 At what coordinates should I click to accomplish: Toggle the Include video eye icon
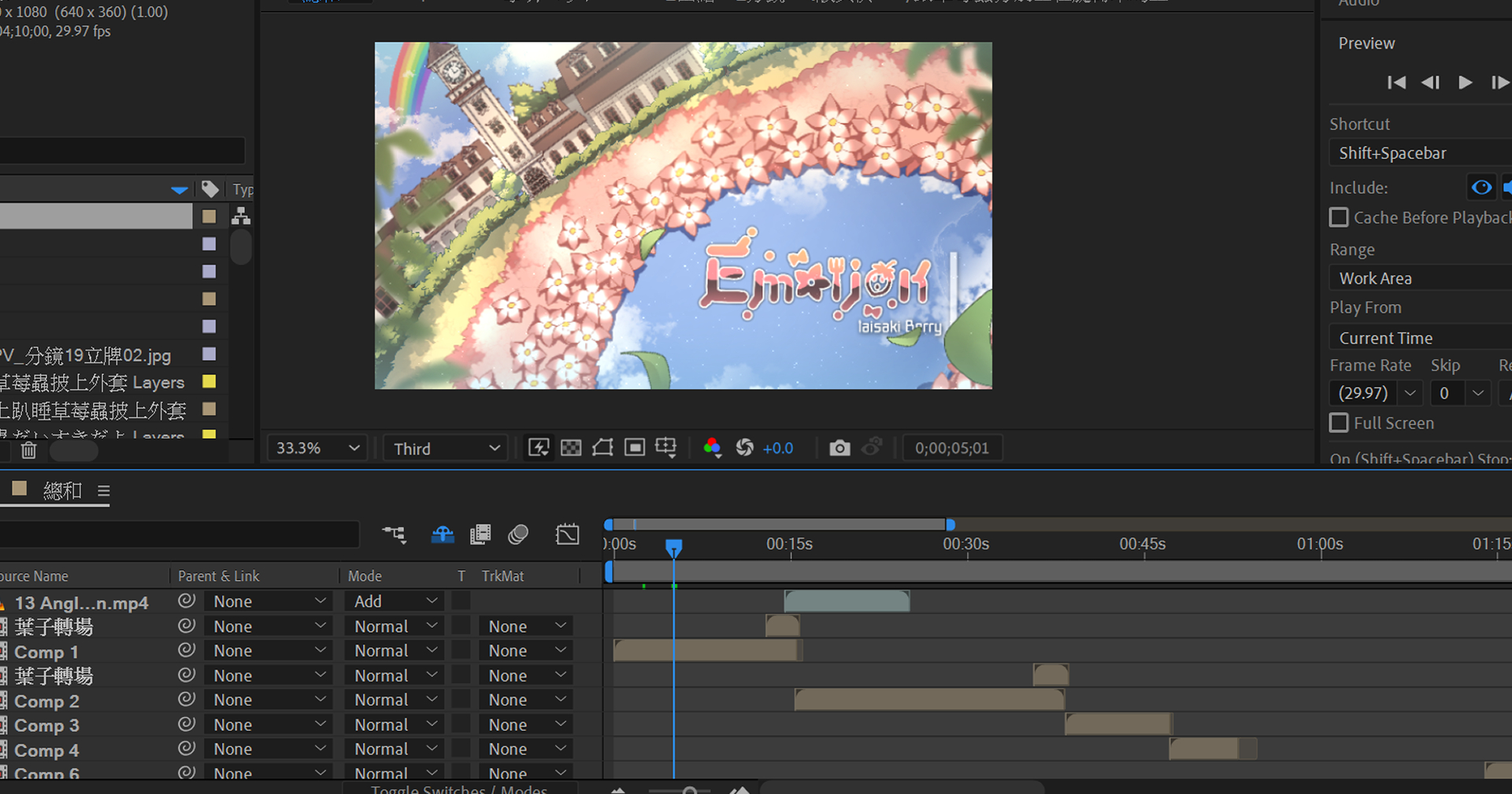point(1481,187)
